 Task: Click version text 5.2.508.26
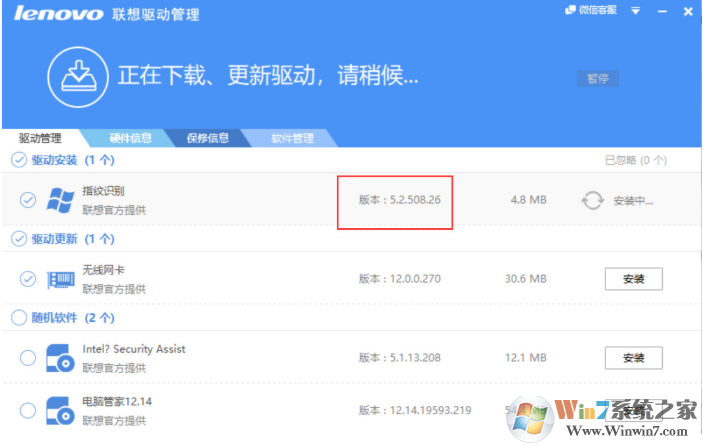click(x=415, y=200)
